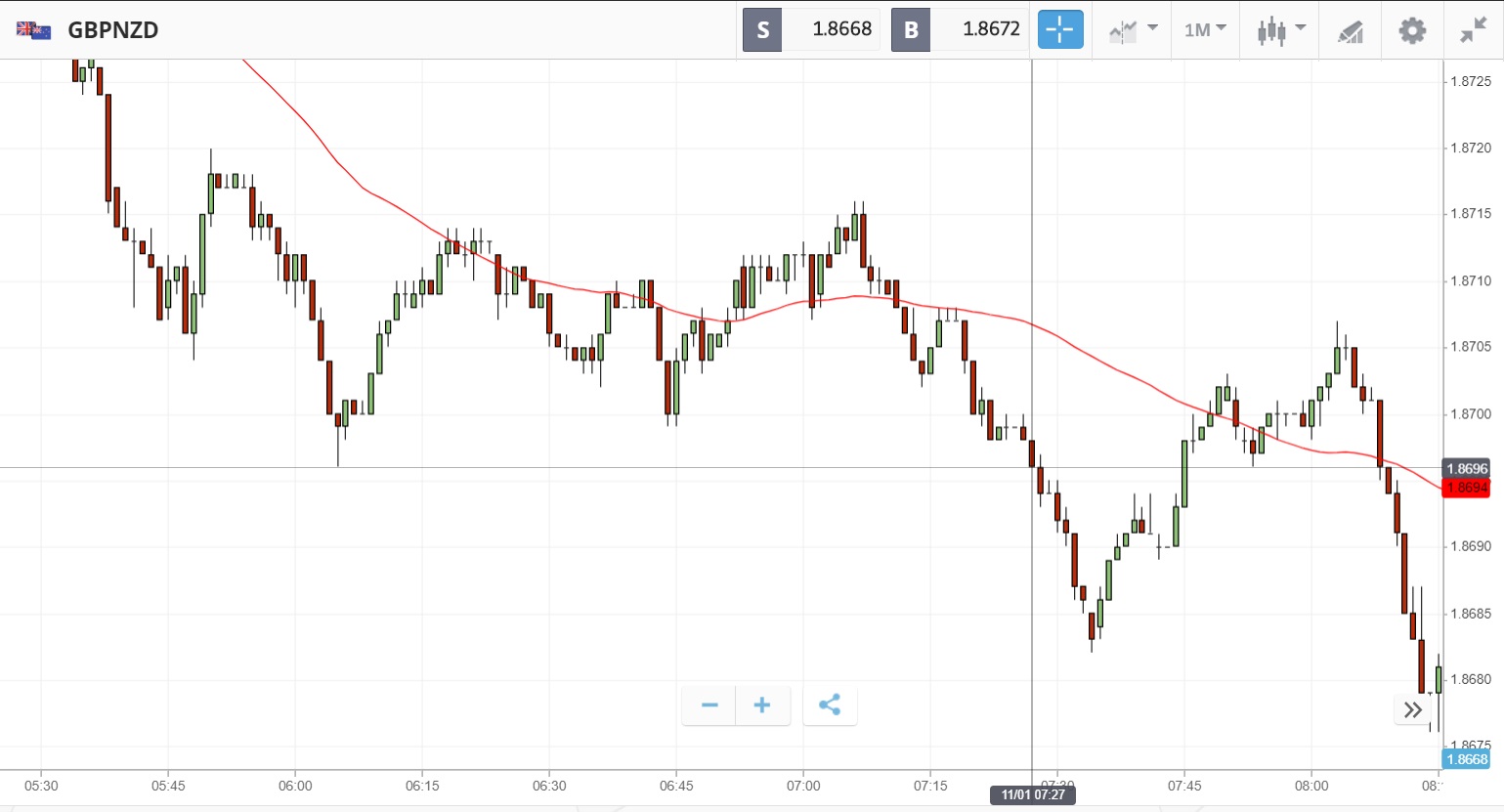
Task: Click the 11/01 07:27 crosshair time marker
Action: tap(1033, 794)
